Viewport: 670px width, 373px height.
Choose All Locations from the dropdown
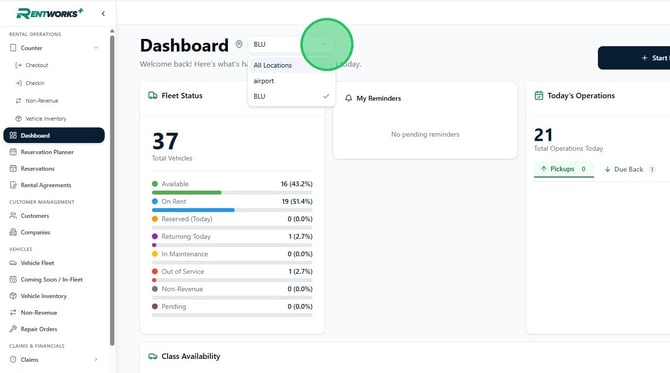[291, 65]
